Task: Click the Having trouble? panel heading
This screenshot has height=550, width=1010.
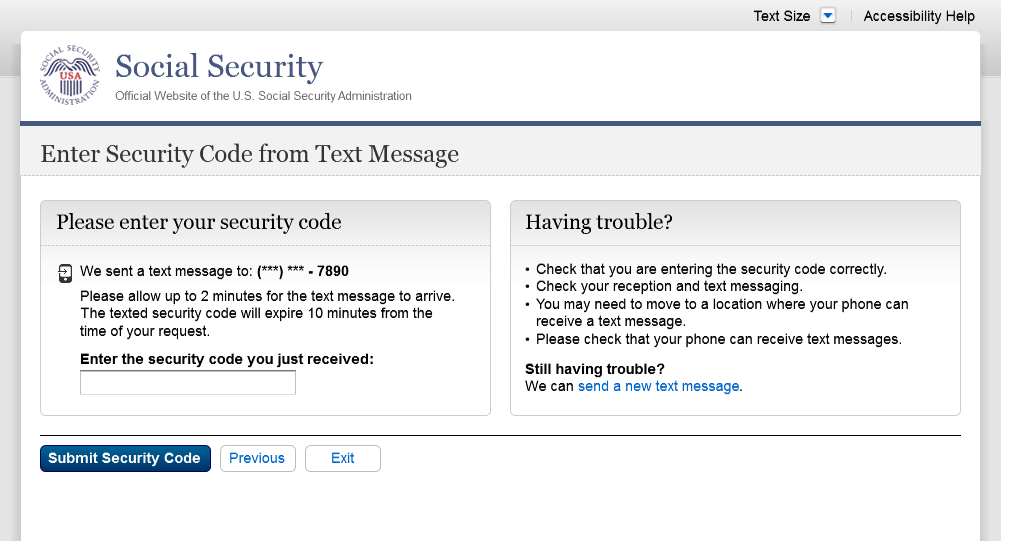Action: (599, 222)
